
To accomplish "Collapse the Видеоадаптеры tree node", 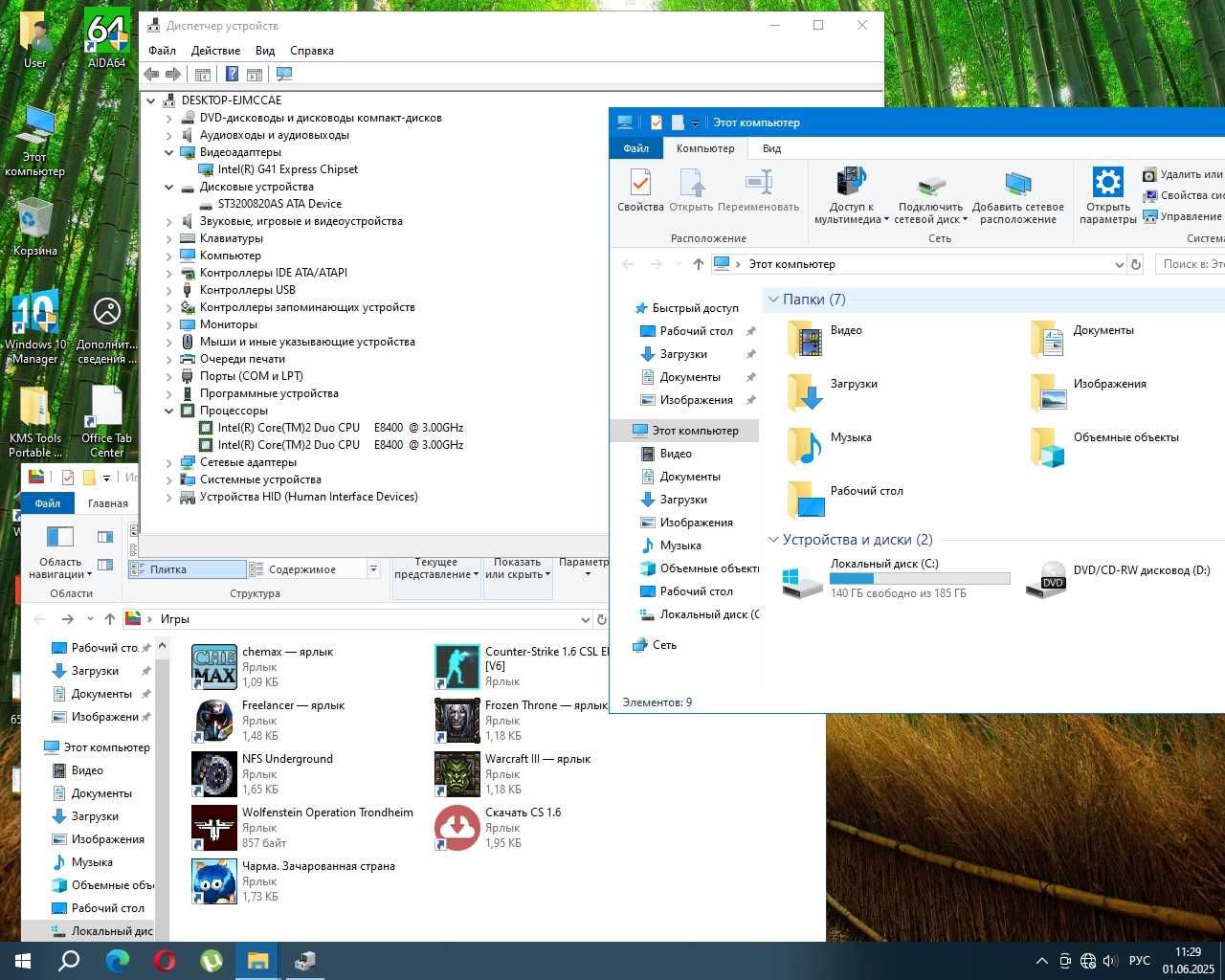I will click(169, 152).
